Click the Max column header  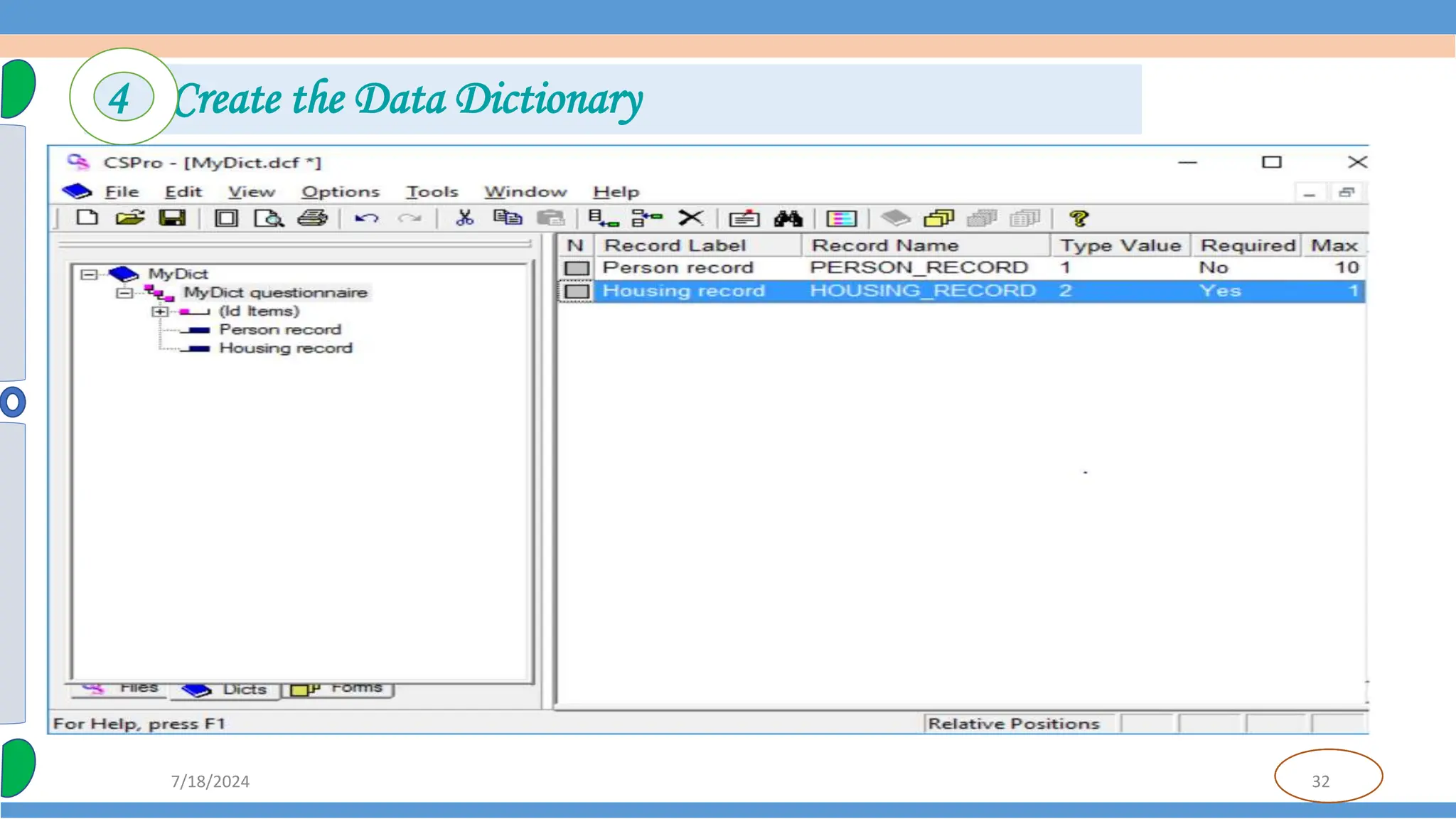tap(1334, 245)
